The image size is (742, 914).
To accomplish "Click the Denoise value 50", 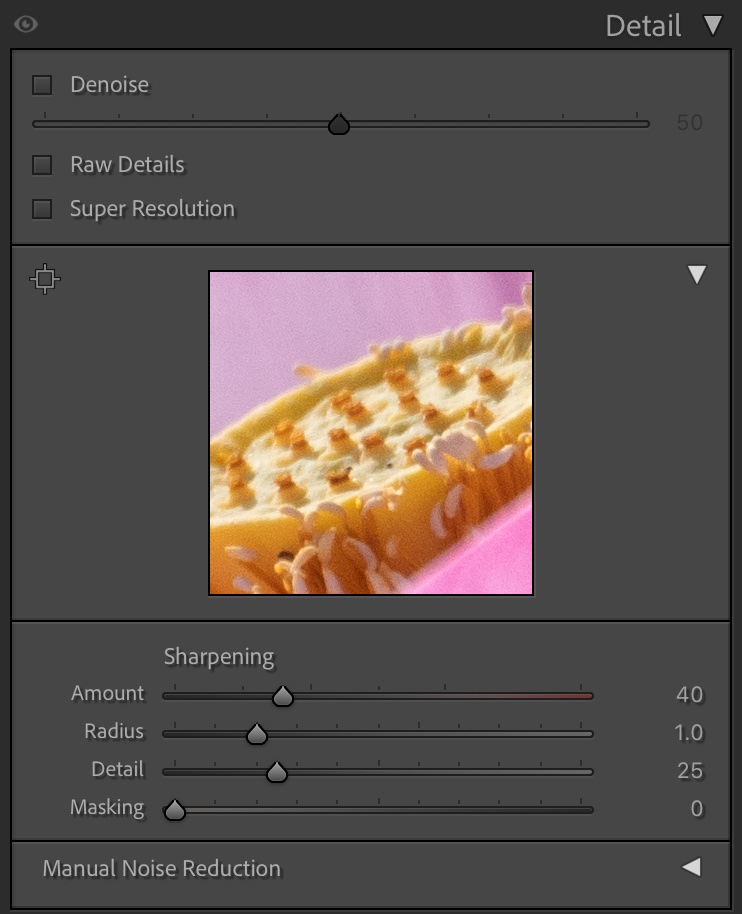I will click(690, 122).
